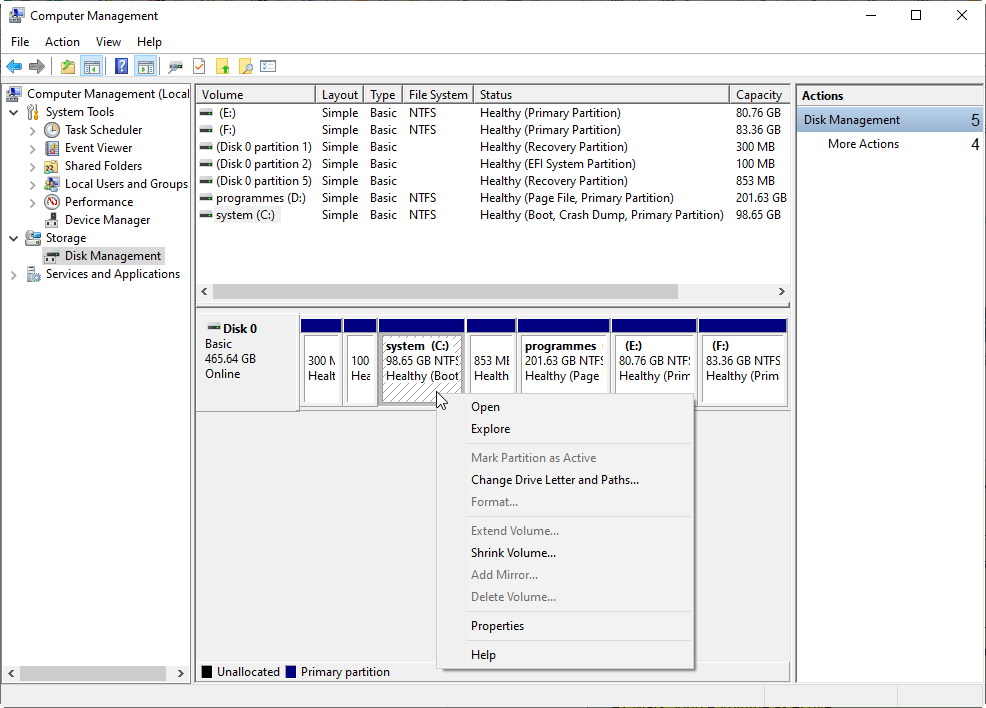Click the Task Scheduler clock icon
Image resolution: width=986 pixels, height=708 pixels.
[52, 130]
